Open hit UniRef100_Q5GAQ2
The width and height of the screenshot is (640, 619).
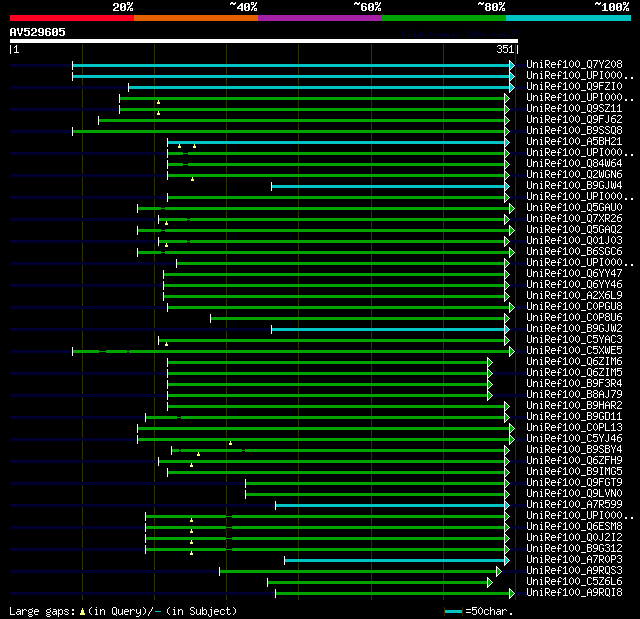pos(574,230)
